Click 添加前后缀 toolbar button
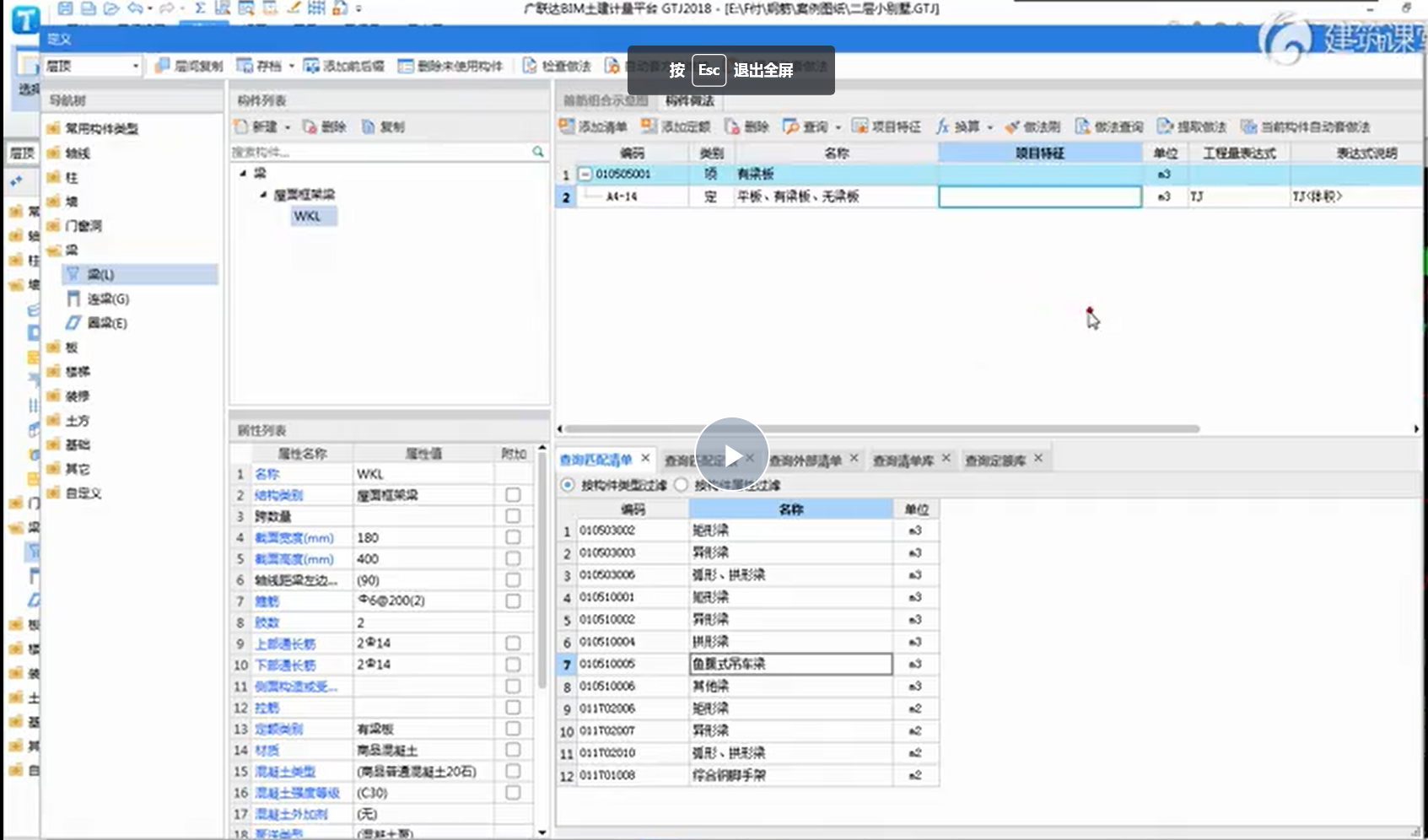This screenshot has height=840, width=1428. 344,66
